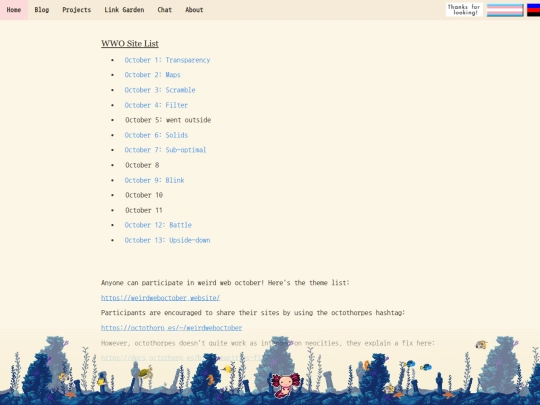Viewport: 540px width, 405px height.
Task: Open October 2: Maps link
Action: tap(153, 75)
